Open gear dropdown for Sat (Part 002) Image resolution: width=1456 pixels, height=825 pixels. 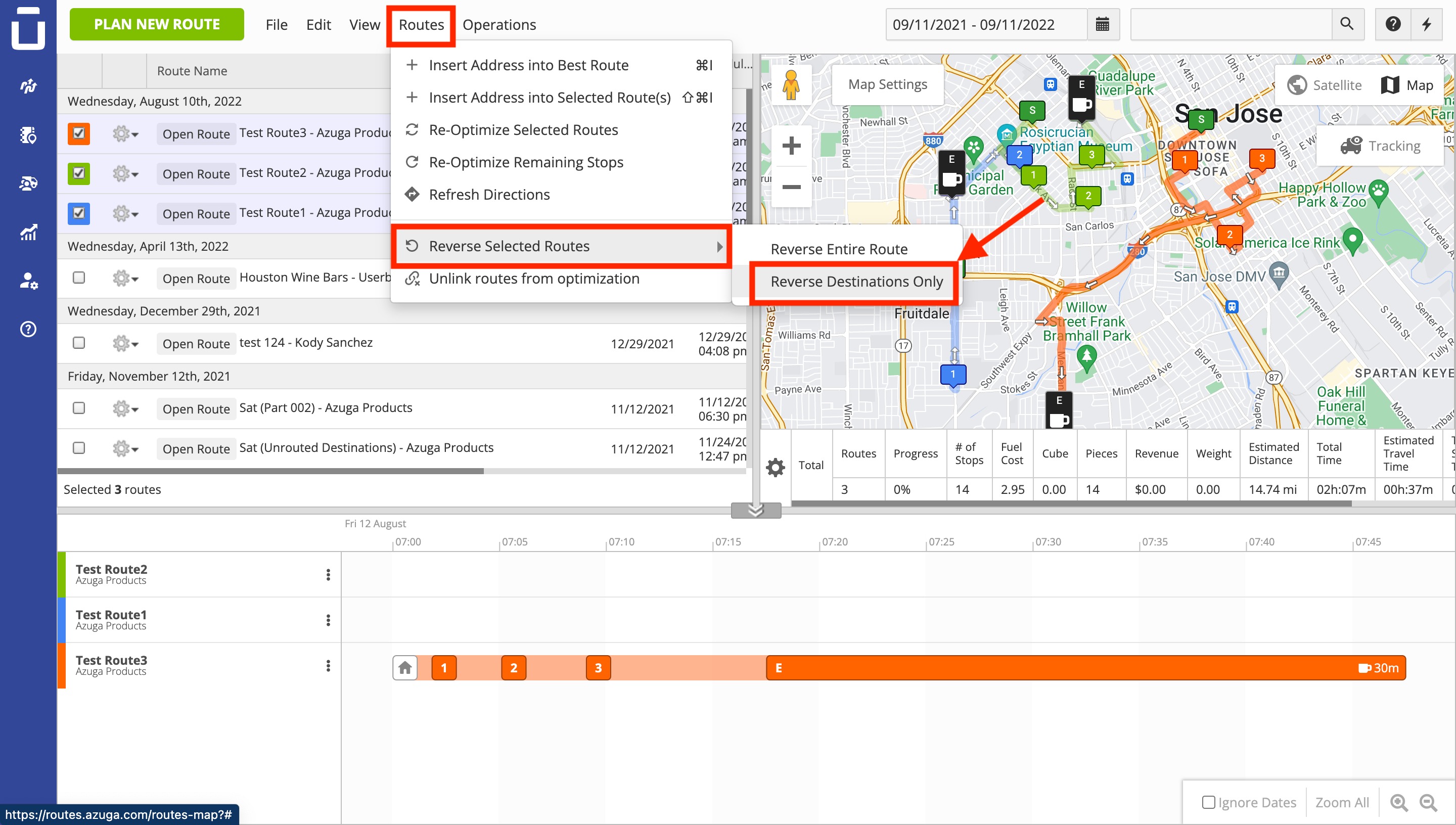tap(125, 409)
